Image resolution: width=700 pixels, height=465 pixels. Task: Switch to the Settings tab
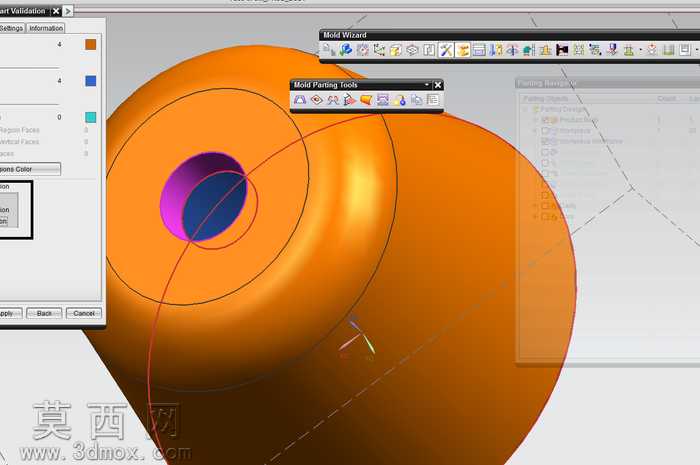click(11, 28)
